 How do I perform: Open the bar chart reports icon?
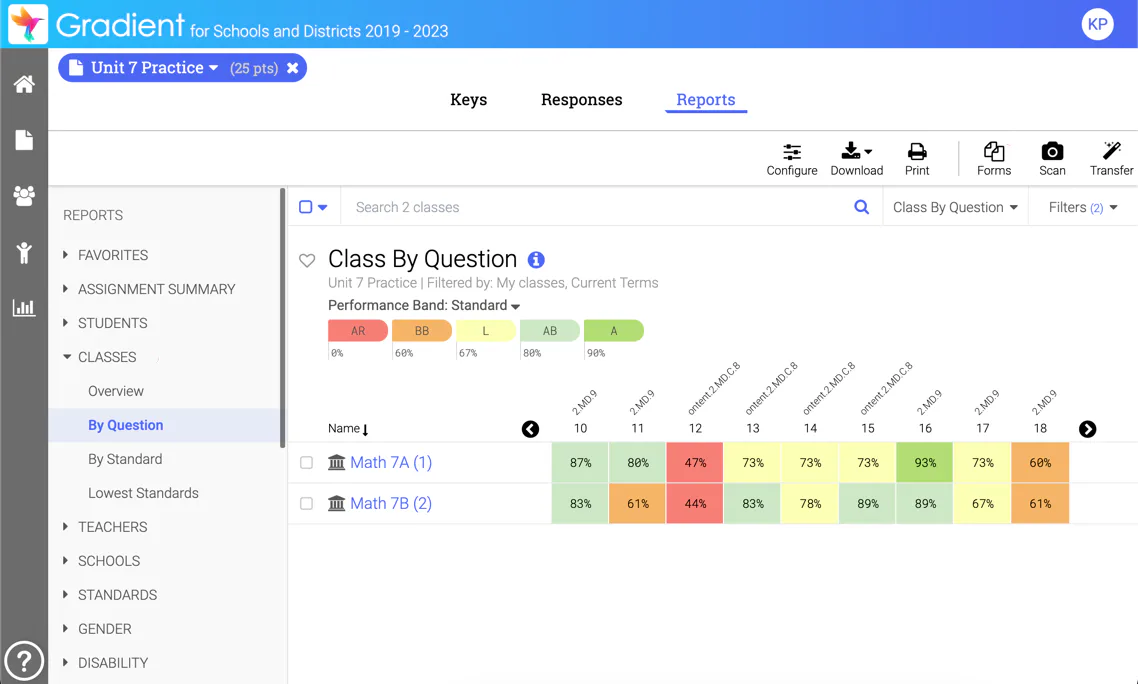click(x=24, y=308)
